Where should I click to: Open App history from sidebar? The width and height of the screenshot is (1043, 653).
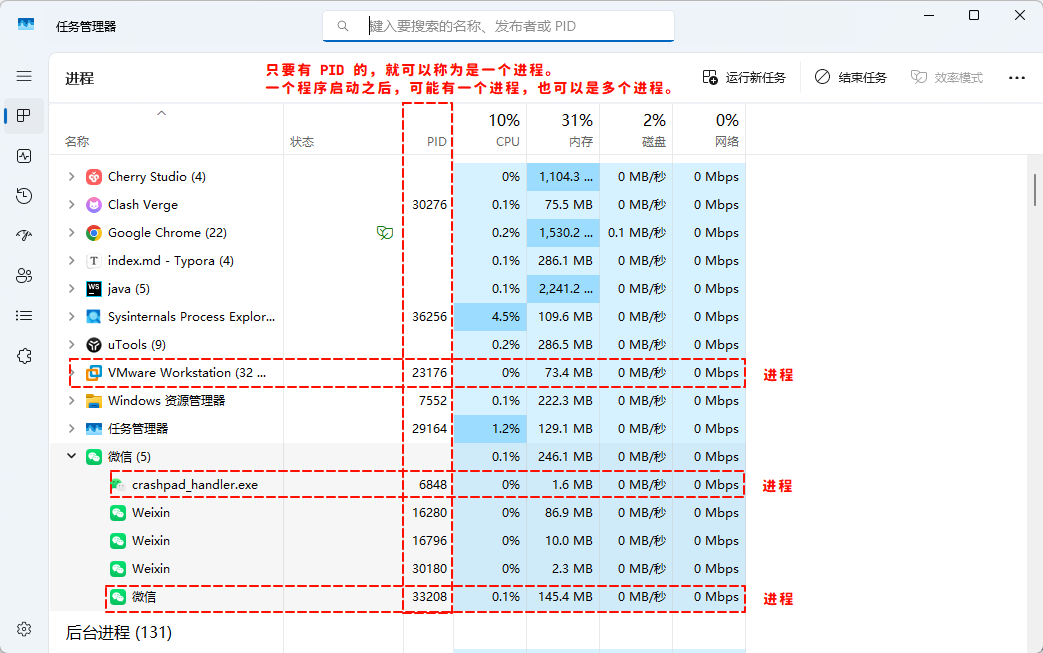(x=24, y=196)
